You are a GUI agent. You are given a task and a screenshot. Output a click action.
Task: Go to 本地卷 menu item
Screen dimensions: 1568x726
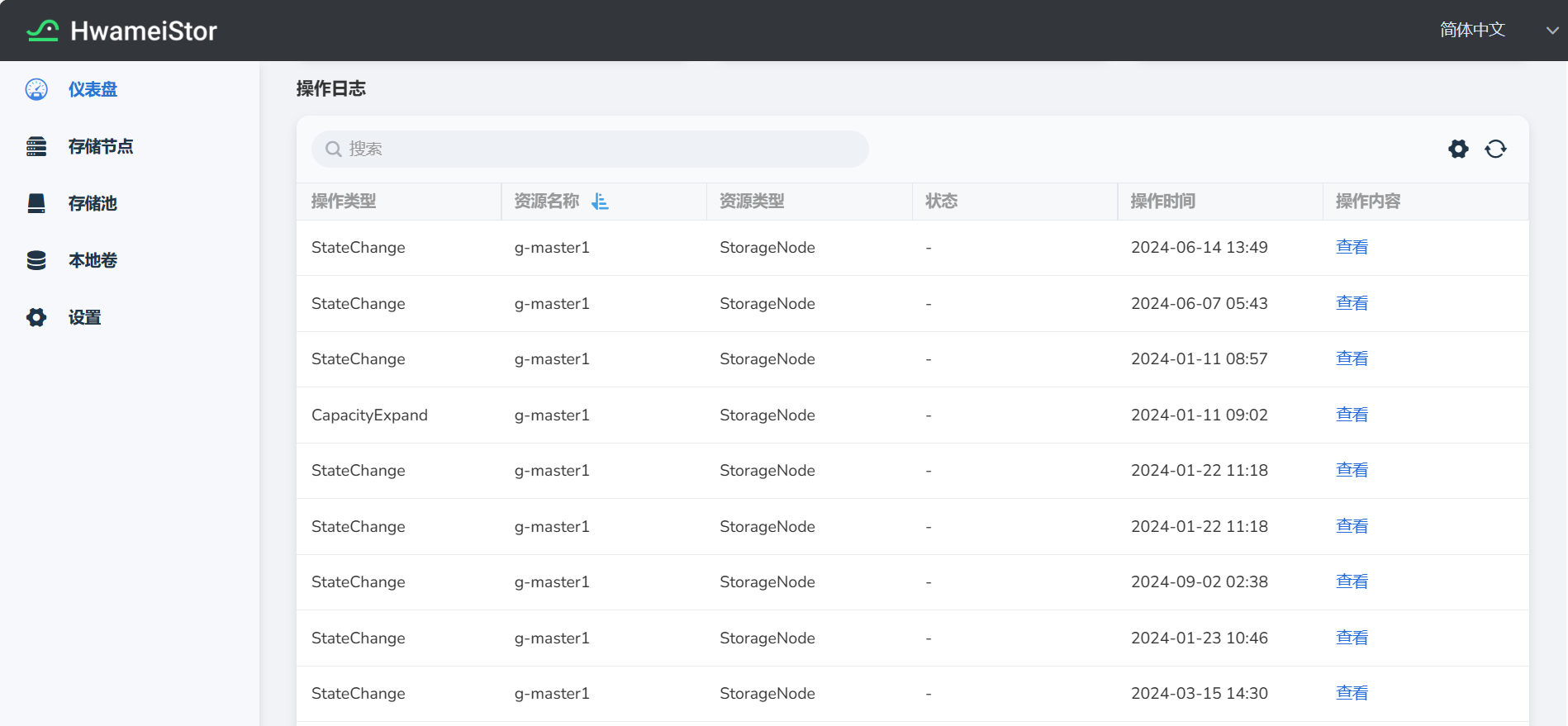[x=93, y=260]
